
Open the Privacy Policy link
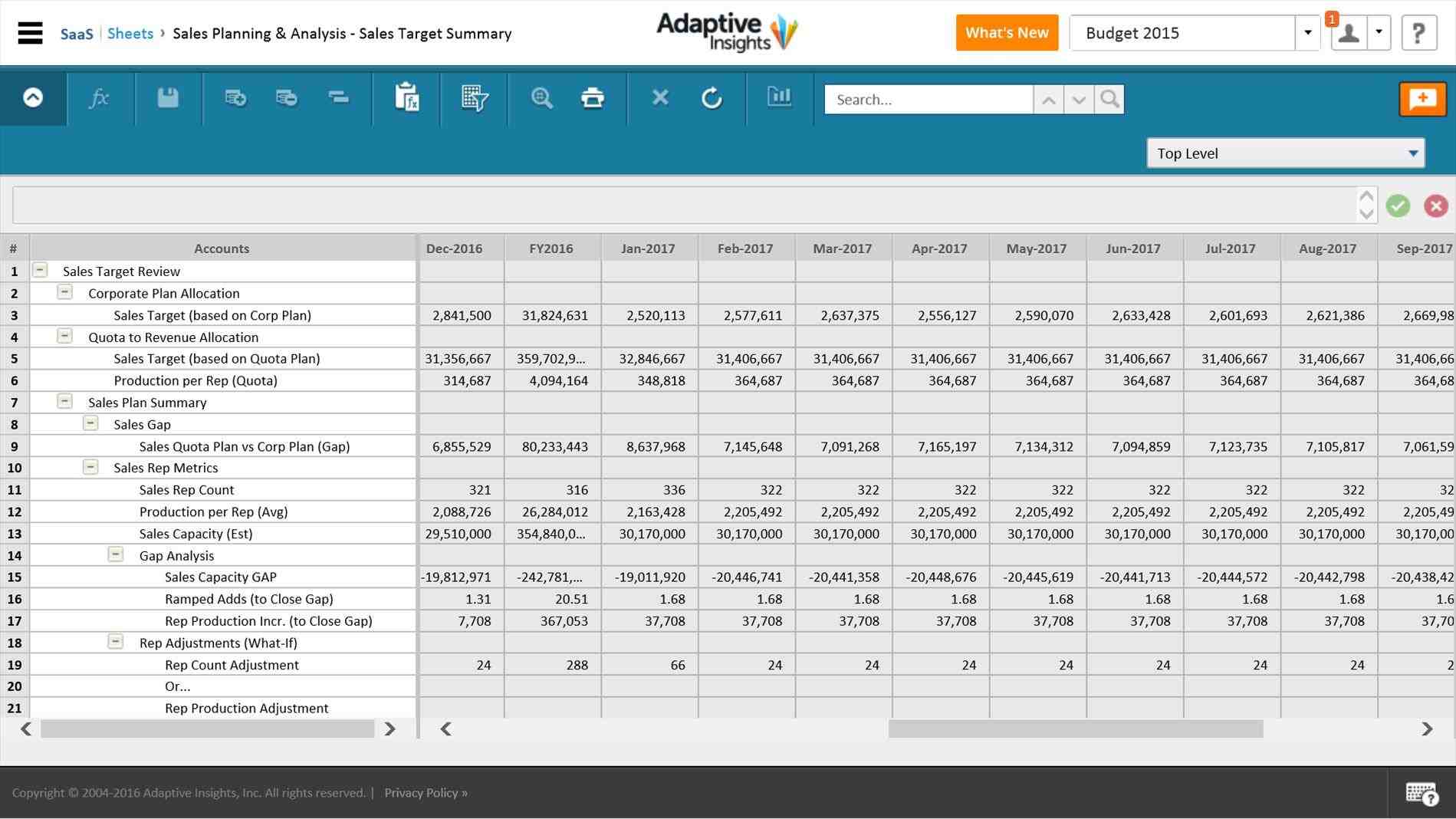(x=422, y=792)
